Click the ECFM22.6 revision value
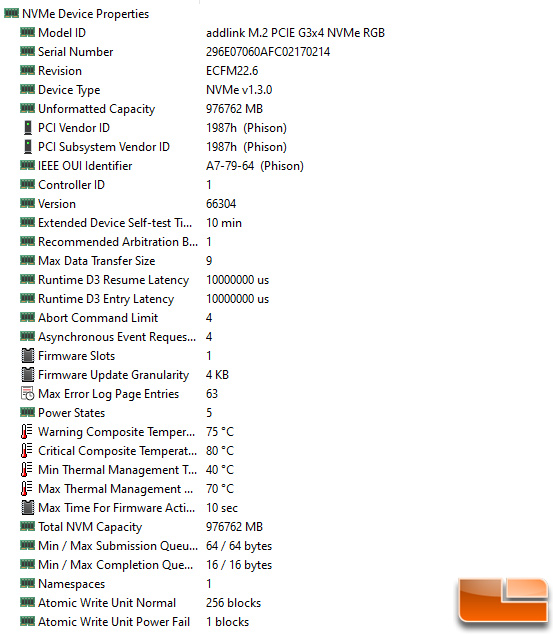Image resolution: width=553 pixels, height=634 pixels. tap(232, 71)
